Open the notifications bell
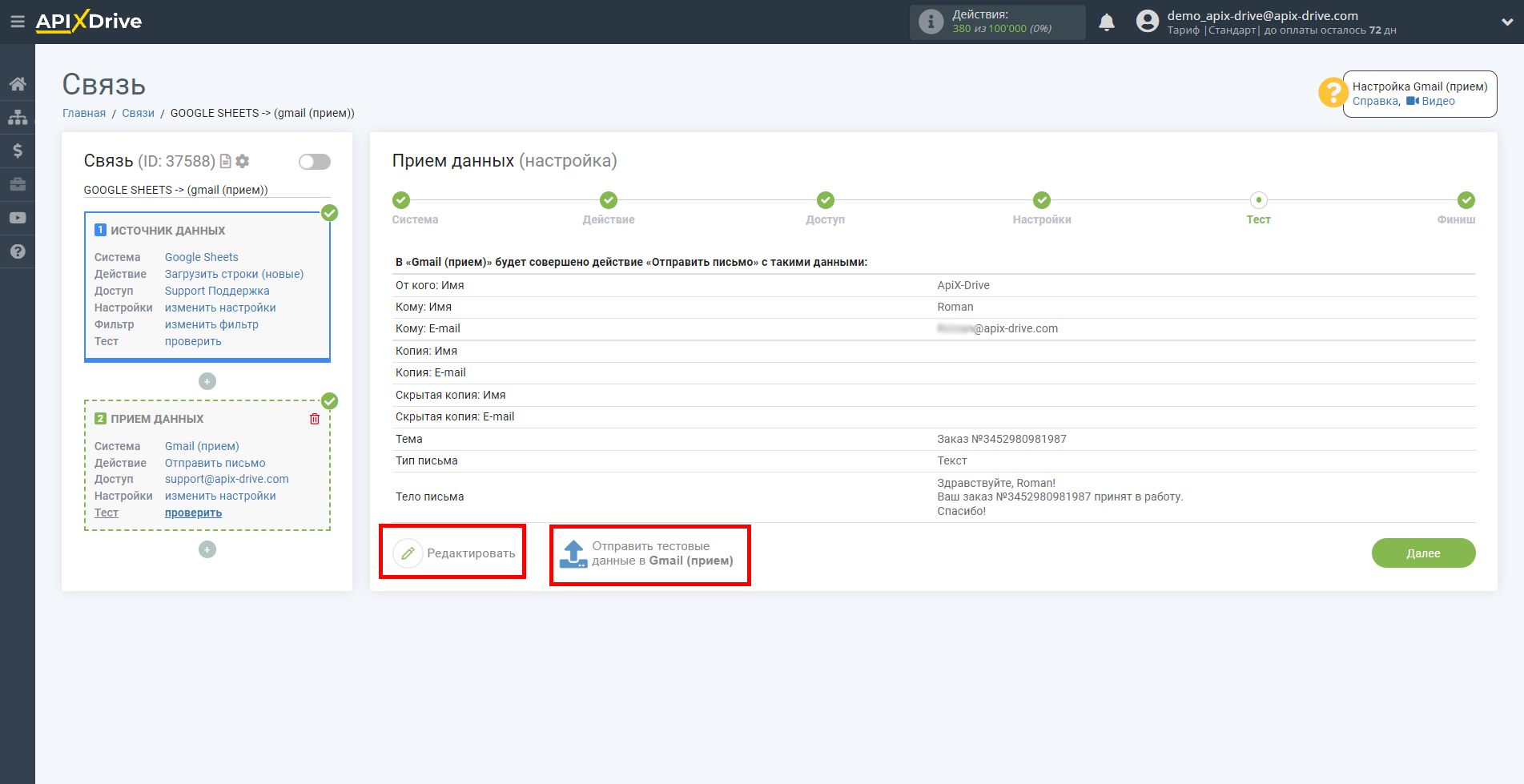This screenshot has width=1524, height=784. (x=1107, y=22)
